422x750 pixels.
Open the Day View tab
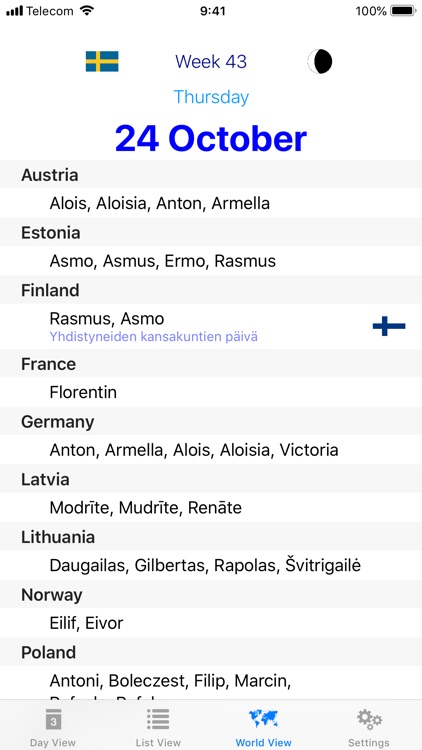tap(53, 727)
